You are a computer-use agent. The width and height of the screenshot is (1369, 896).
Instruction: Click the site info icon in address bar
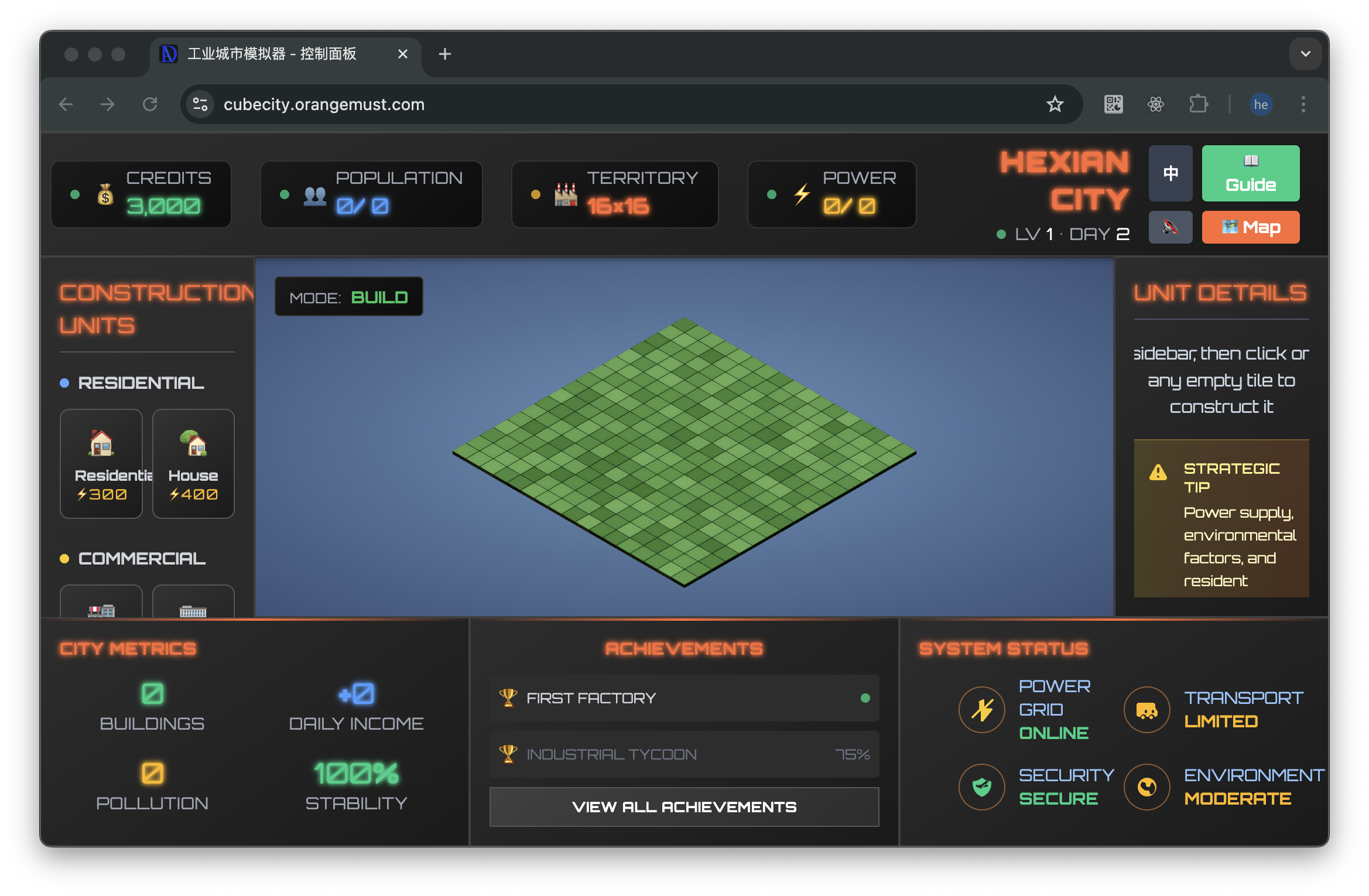click(x=200, y=104)
